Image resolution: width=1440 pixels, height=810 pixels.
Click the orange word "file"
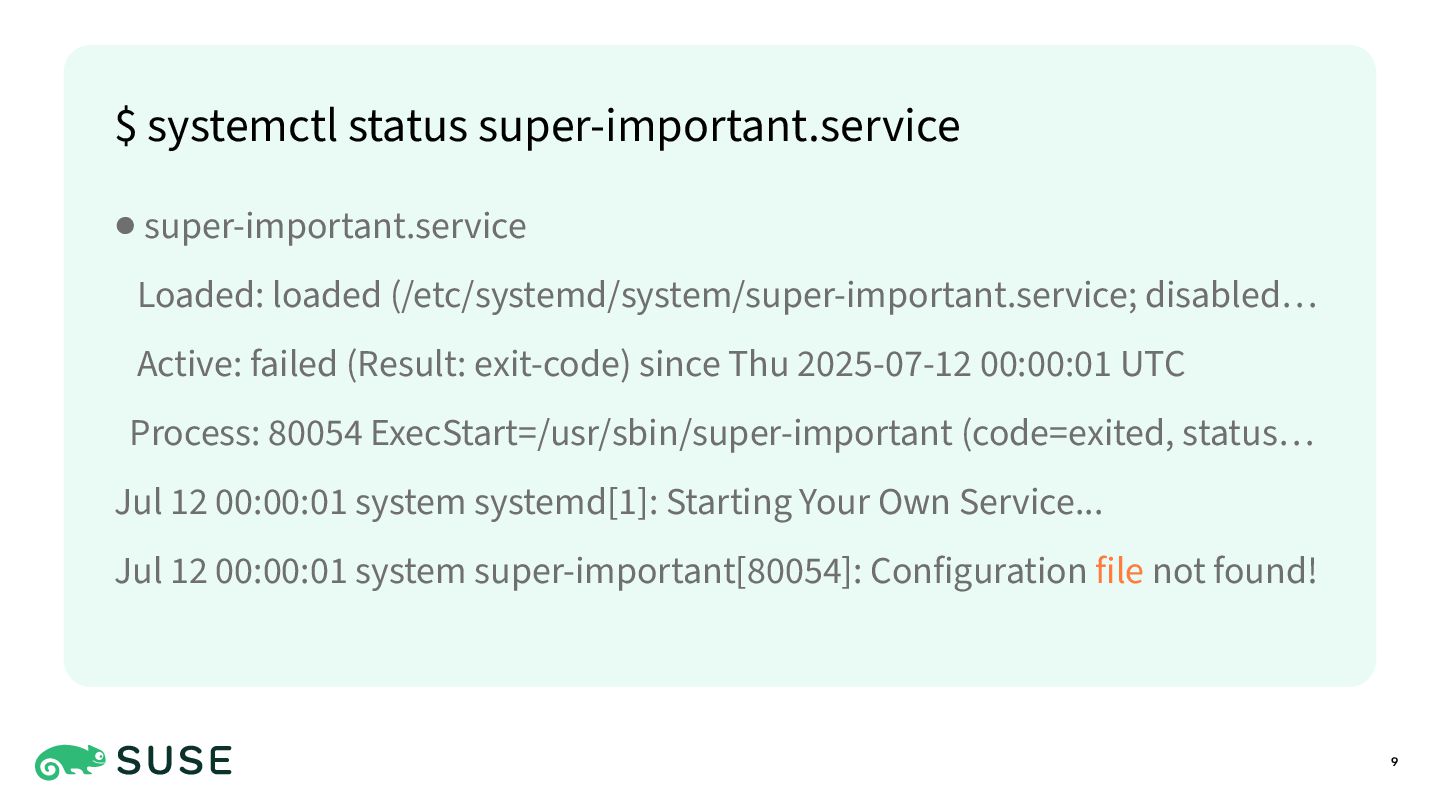pos(1119,571)
